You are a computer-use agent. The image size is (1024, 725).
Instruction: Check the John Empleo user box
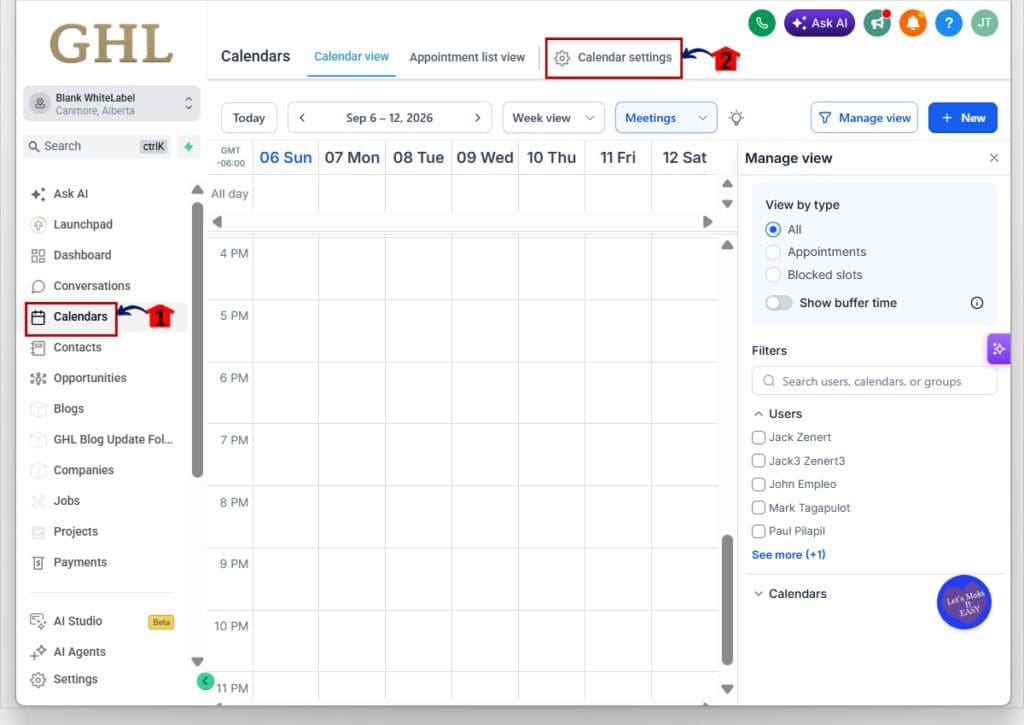pos(758,485)
